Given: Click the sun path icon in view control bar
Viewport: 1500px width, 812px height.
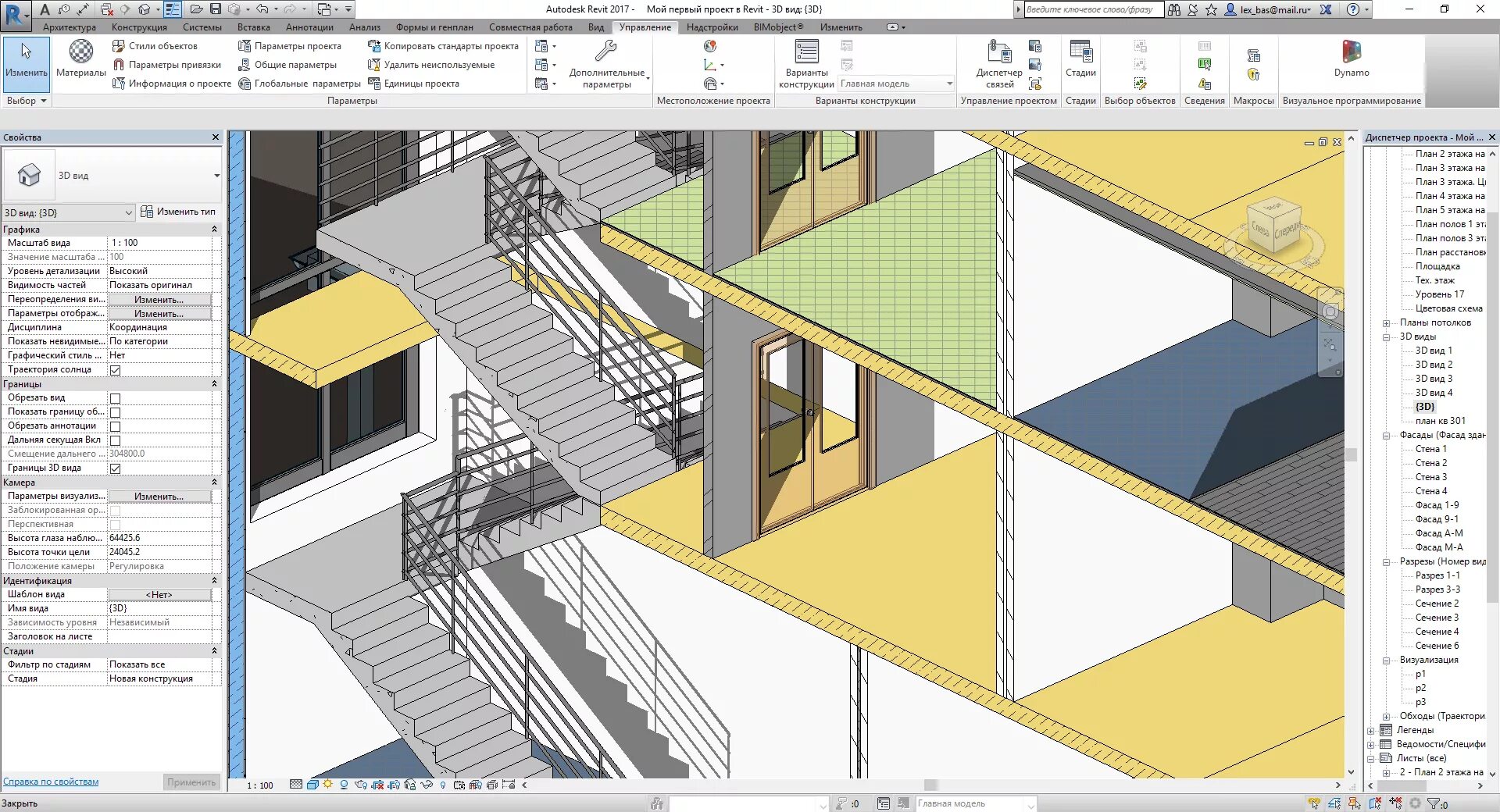Looking at the screenshot, I should coord(327,785).
